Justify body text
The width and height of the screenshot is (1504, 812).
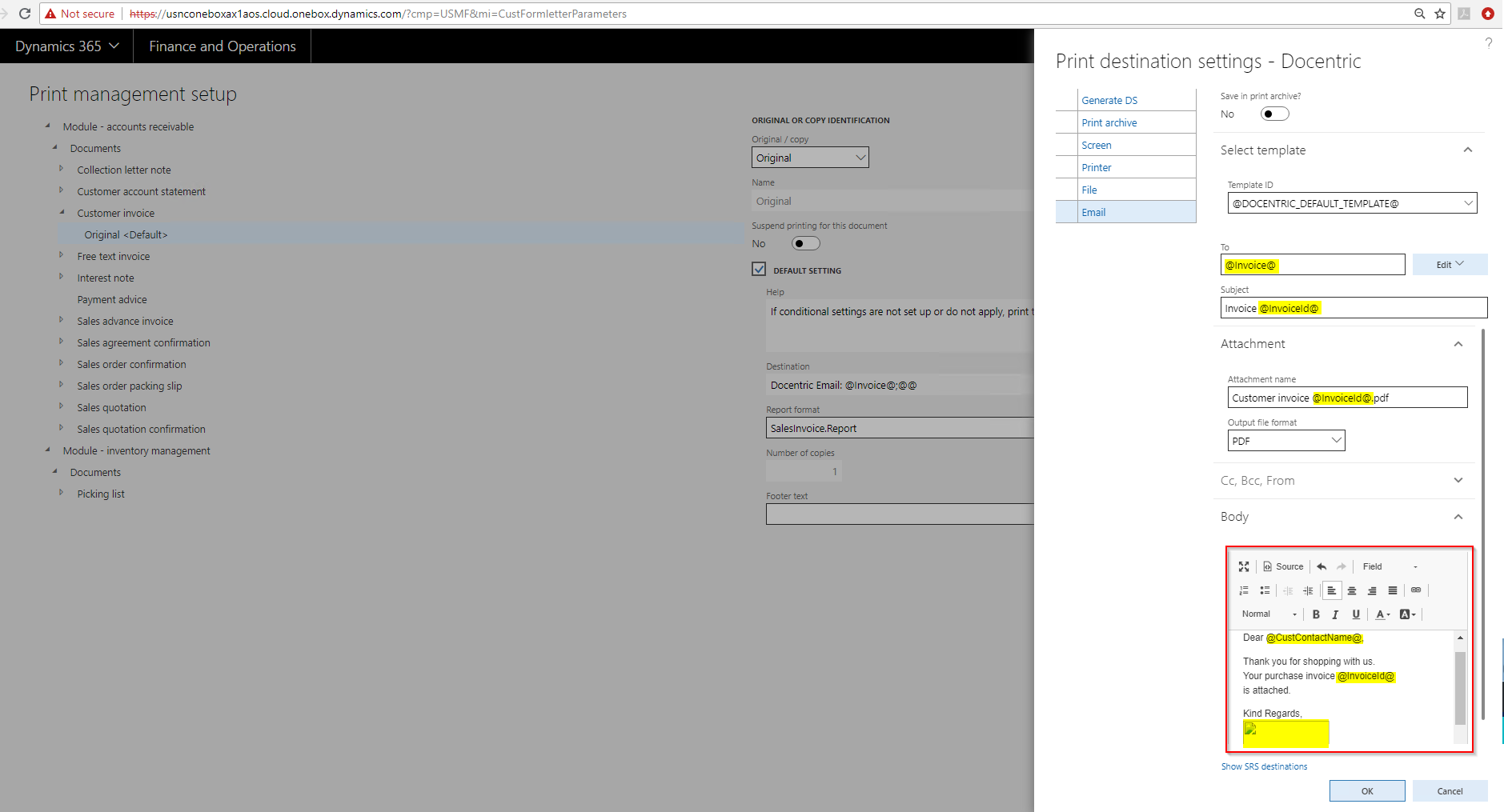(1393, 590)
